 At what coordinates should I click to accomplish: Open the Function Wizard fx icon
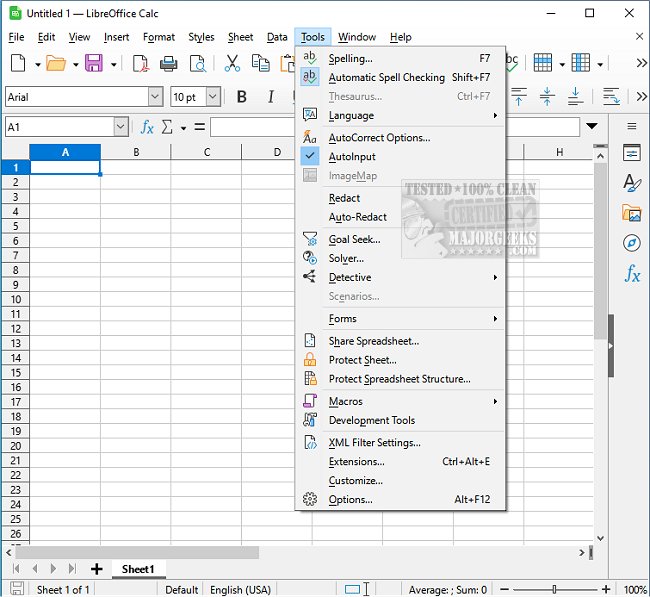point(147,127)
